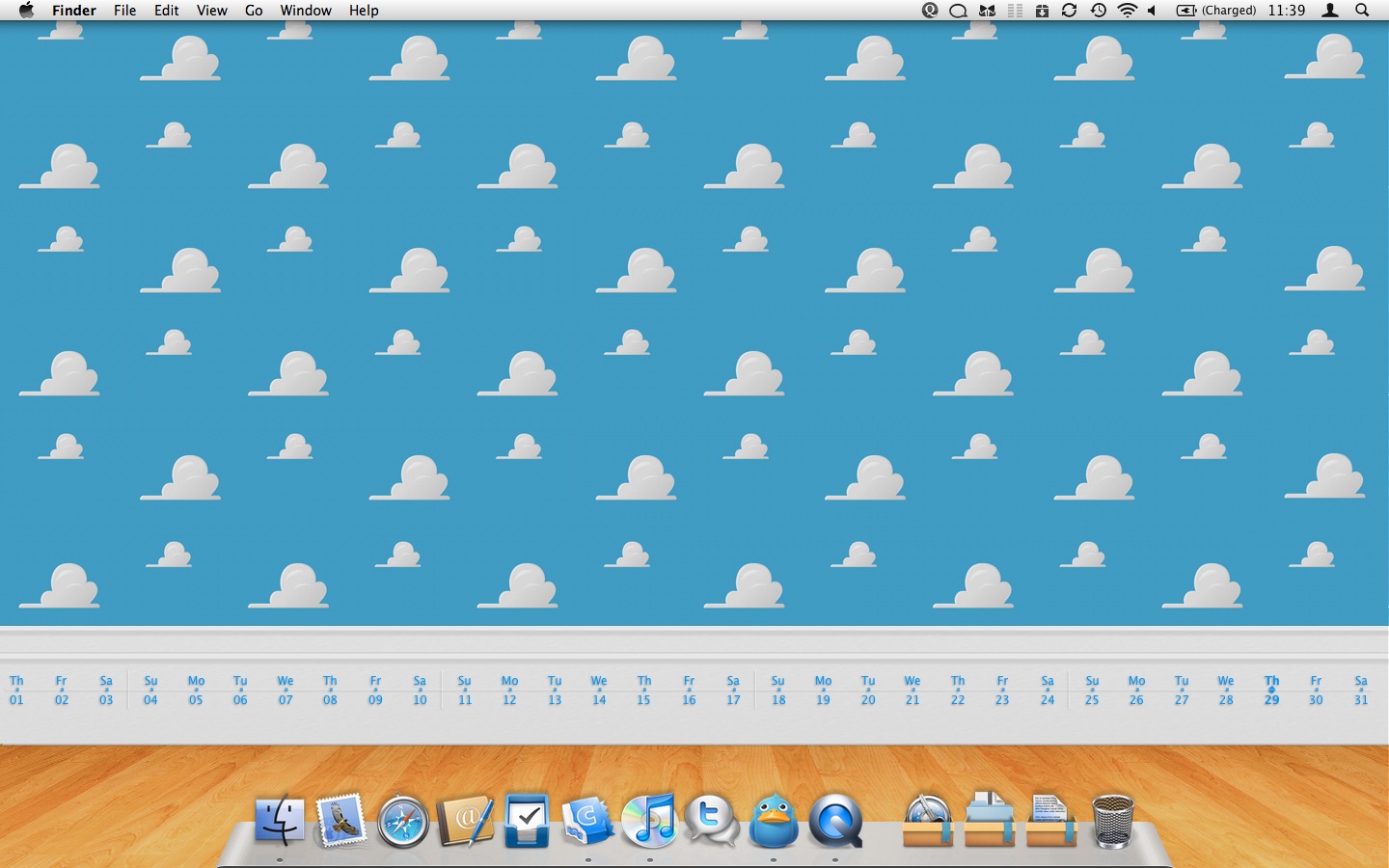Open the blue C app icon in Dock
Screen dimensions: 1389x868
point(587,822)
